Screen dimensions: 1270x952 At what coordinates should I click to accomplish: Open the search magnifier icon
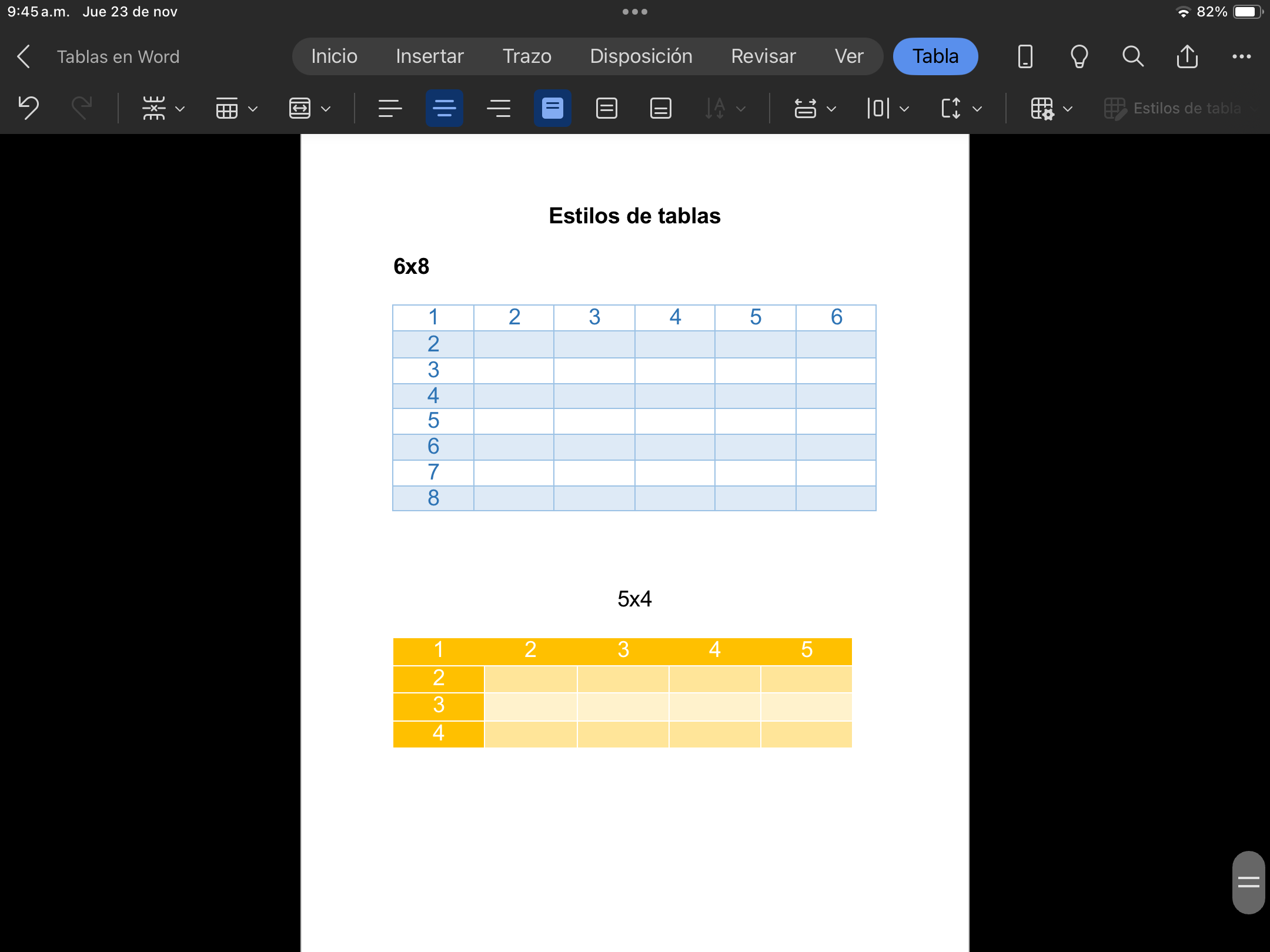1133,56
